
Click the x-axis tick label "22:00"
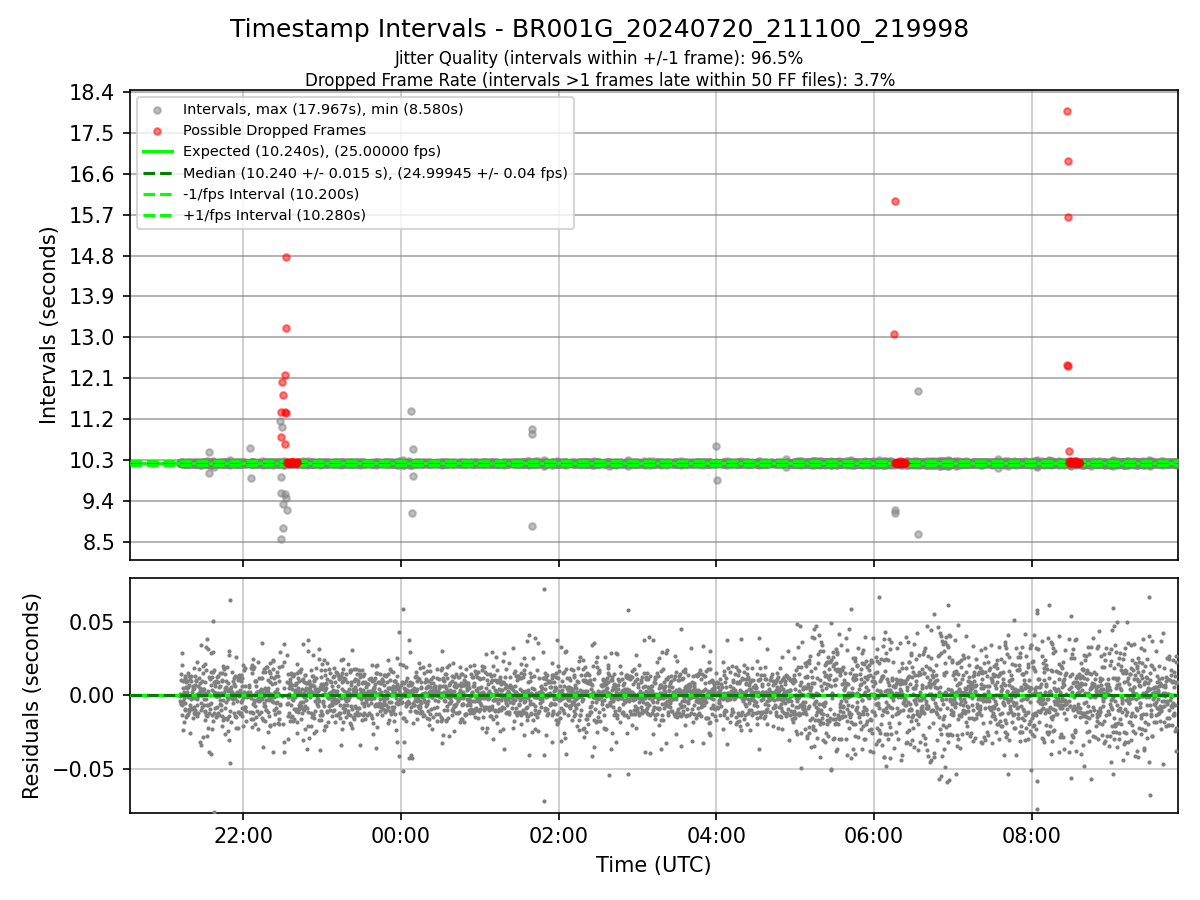click(x=243, y=835)
